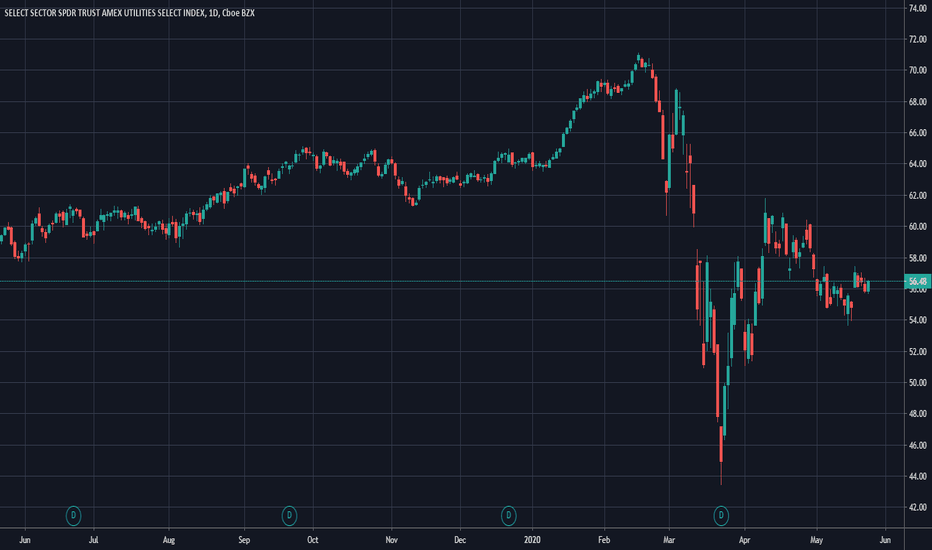Select the Dec label on the time axis

click(x=460, y=540)
